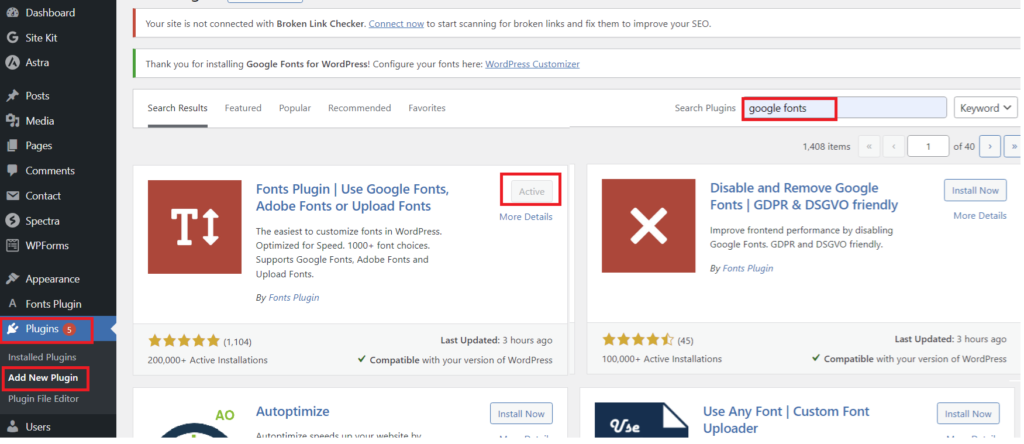Viewport: 1024px width, 444px height.
Task: Open Use Any Font plugin title
Action: [786, 420]
